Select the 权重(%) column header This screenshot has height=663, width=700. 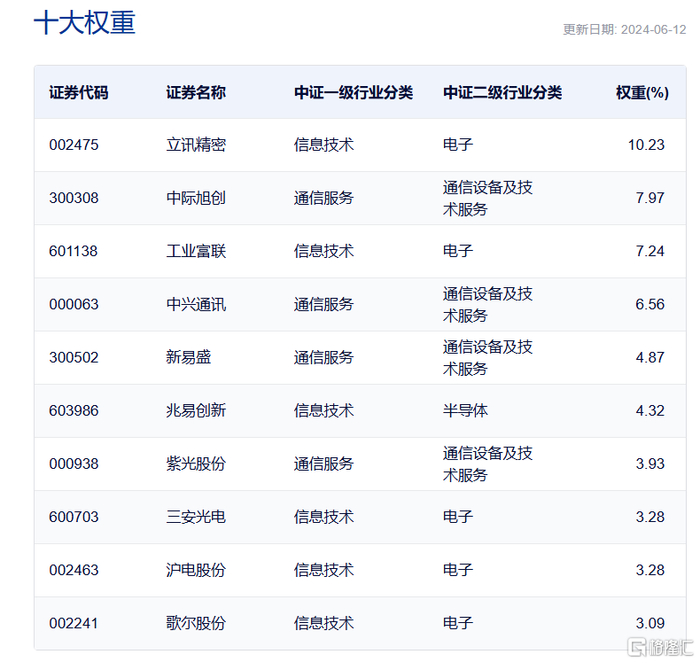point(642,93)
